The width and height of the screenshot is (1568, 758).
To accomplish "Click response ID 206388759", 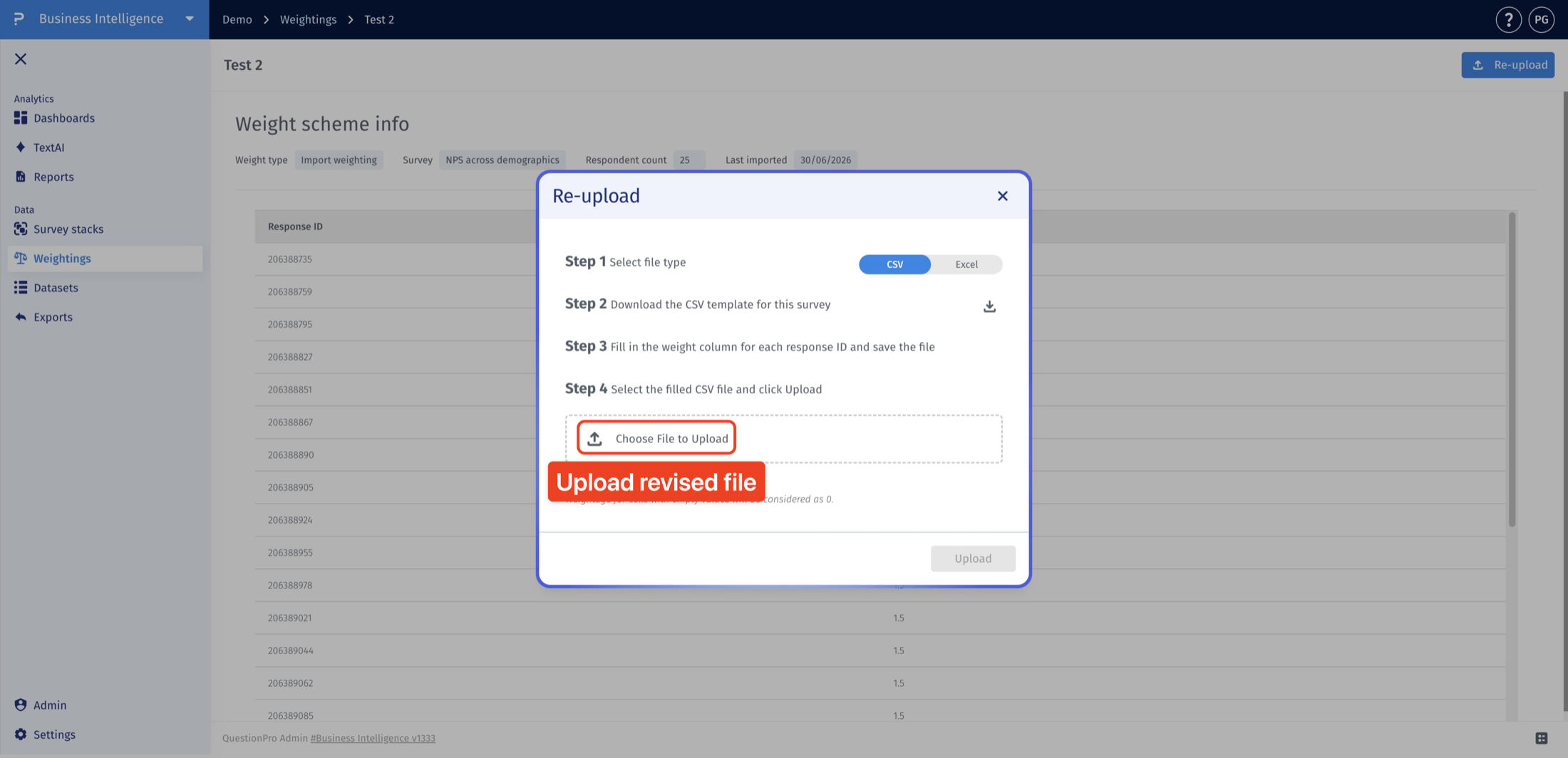I will (x=289, y=291).
